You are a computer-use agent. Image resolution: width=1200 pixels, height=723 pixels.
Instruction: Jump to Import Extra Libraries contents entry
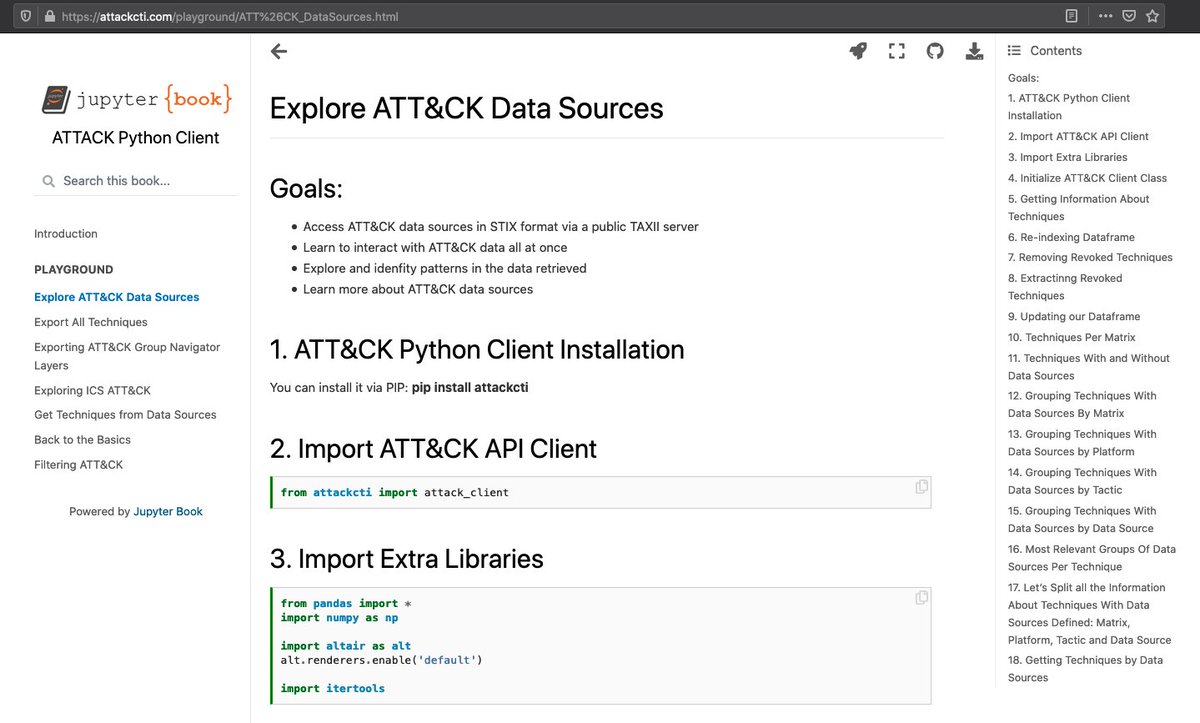point(1067,157)
